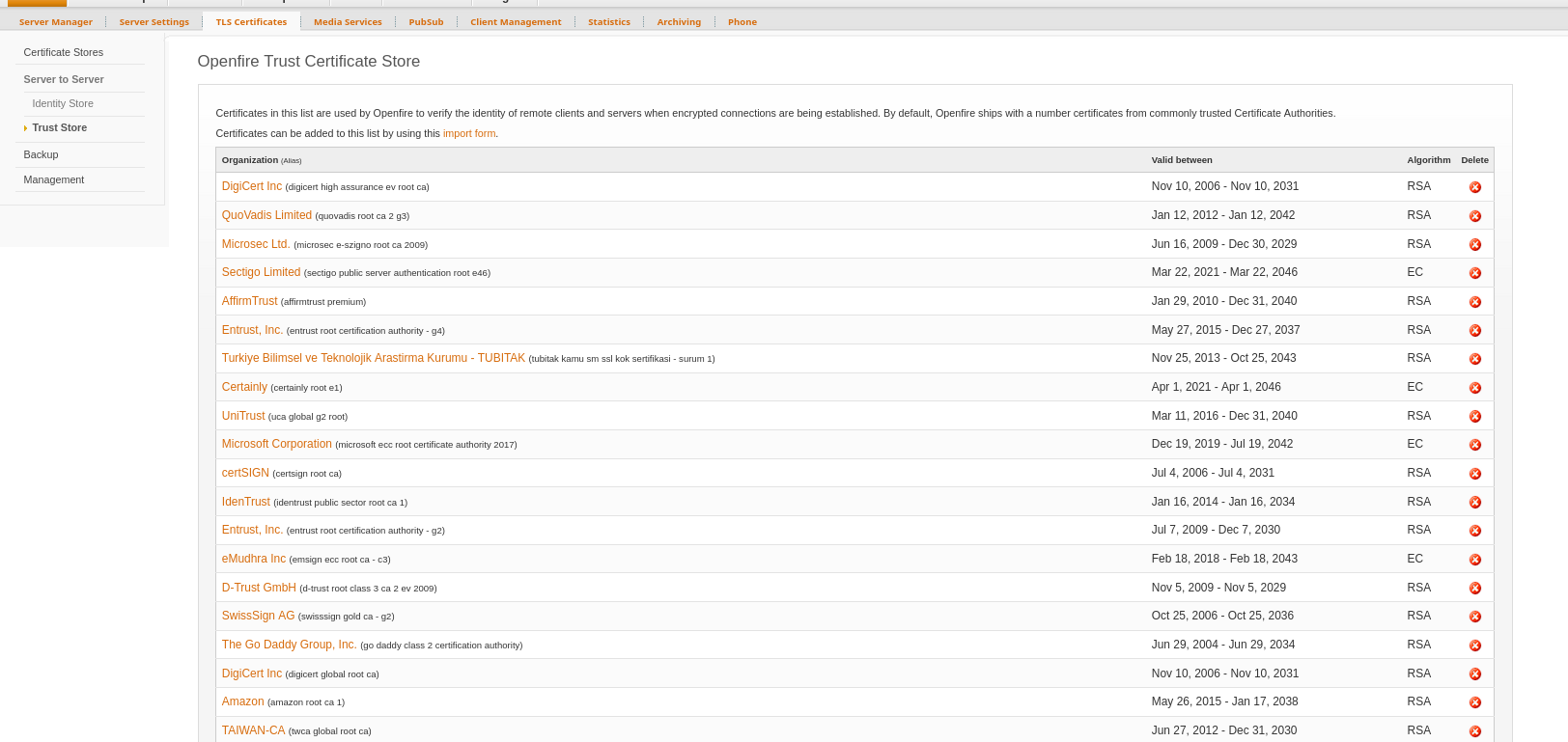
Task: View the certSIGN certificate
Action: pyautogui.click(x=245, y=473)
